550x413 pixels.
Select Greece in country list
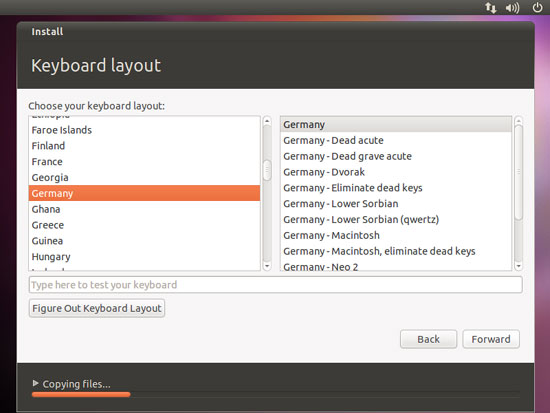click(144, 225)
